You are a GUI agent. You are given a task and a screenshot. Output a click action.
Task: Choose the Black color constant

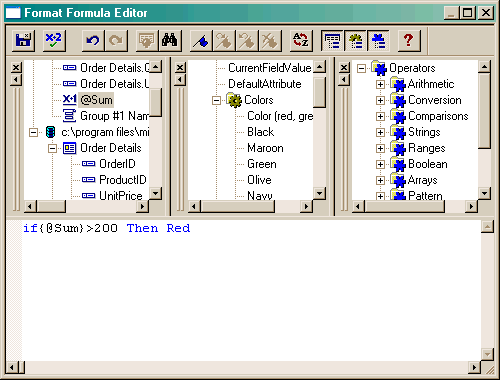point(261,132)
